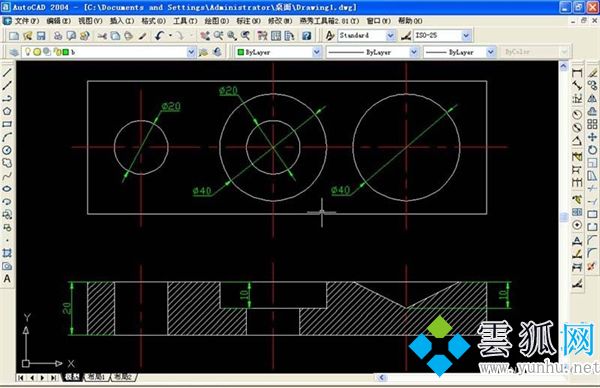Toggle layer freeze sun icon
Screen dimensions: 600x388
coord(37,52)
